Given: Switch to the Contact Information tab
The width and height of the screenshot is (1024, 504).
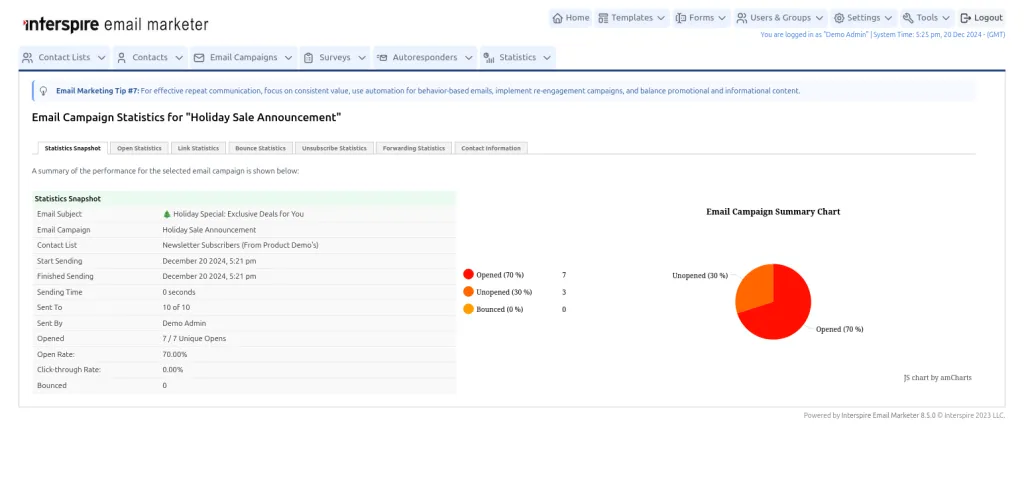Looking at the screenshot, I should (491, 148).
